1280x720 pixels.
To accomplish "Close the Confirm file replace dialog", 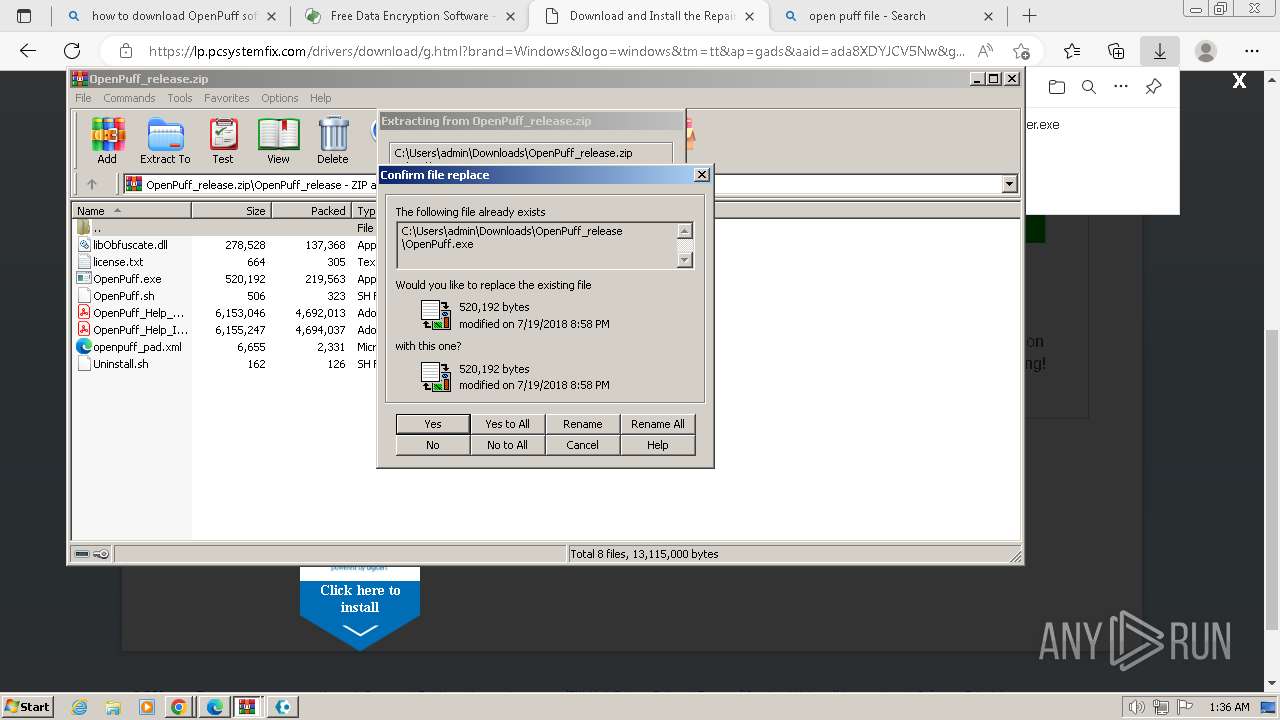I will tap(702, 175).
